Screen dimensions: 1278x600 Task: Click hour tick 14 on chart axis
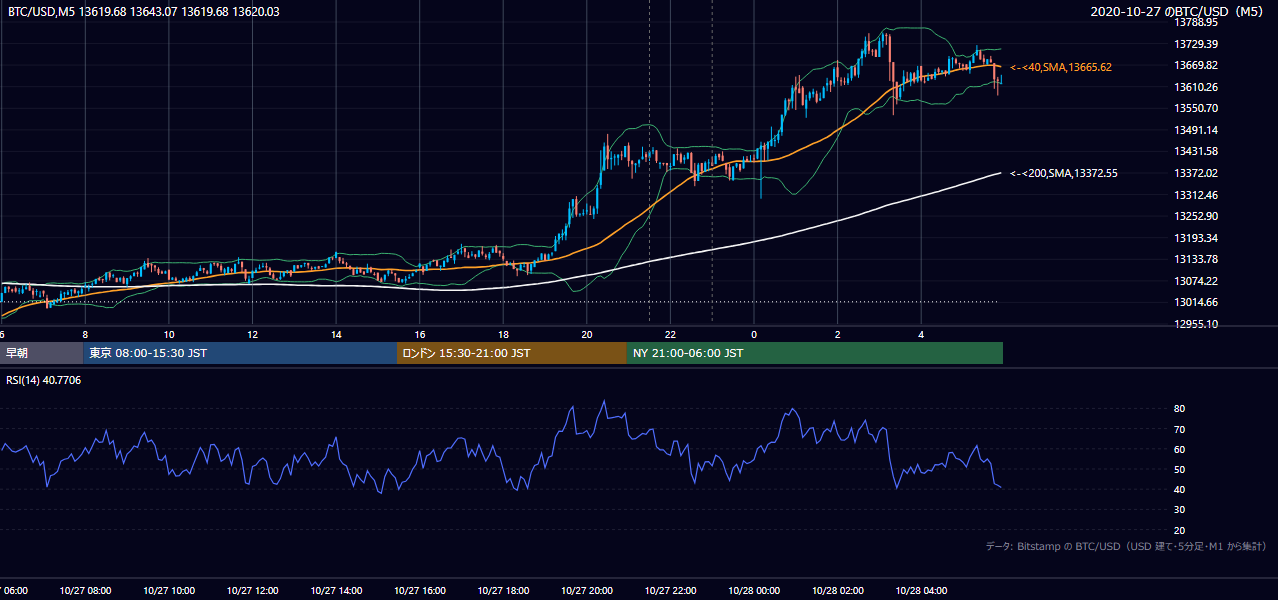pyautogui.click(x=336, y=335)
